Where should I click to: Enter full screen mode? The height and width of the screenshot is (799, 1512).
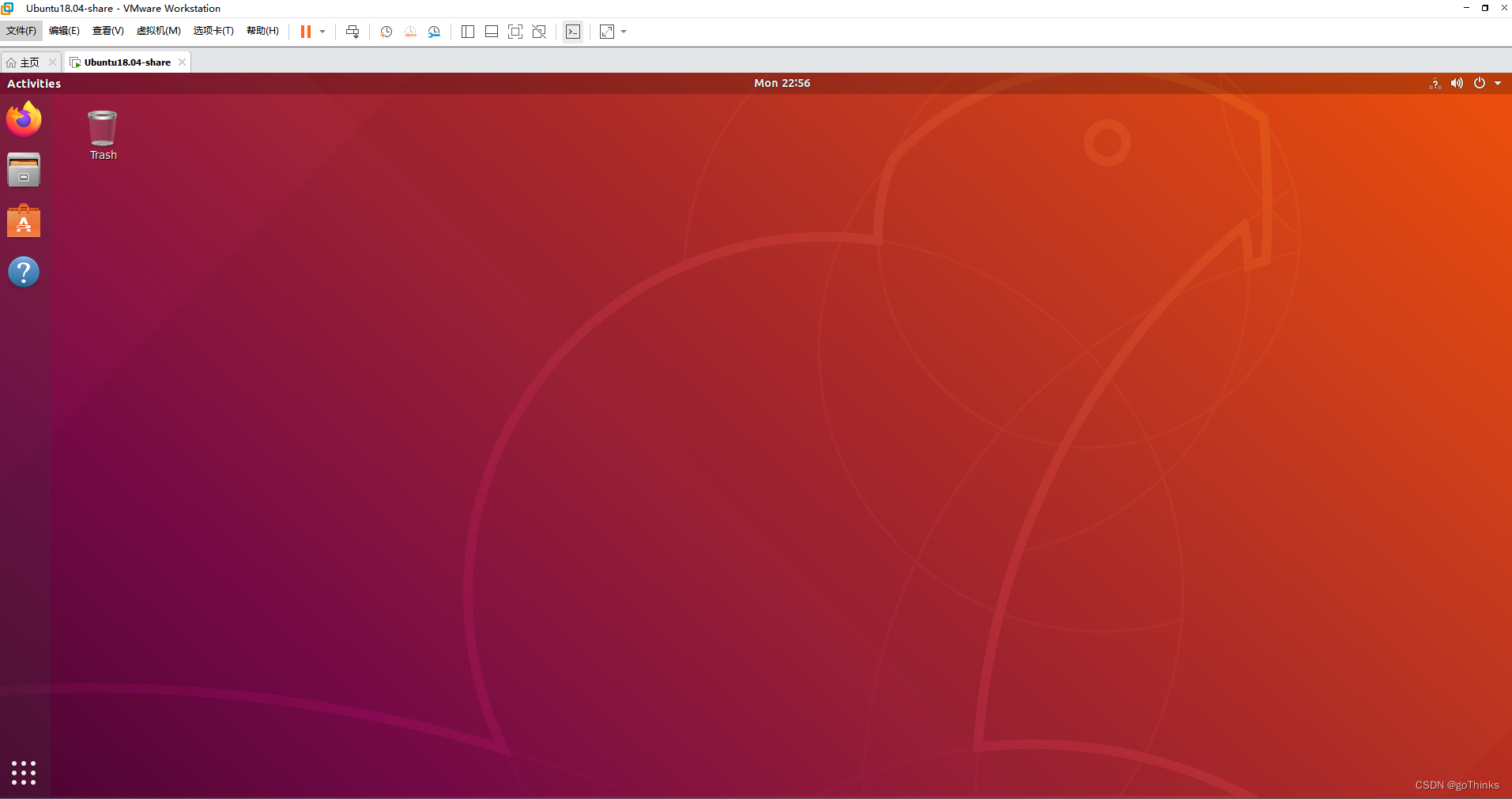[515, 32]
